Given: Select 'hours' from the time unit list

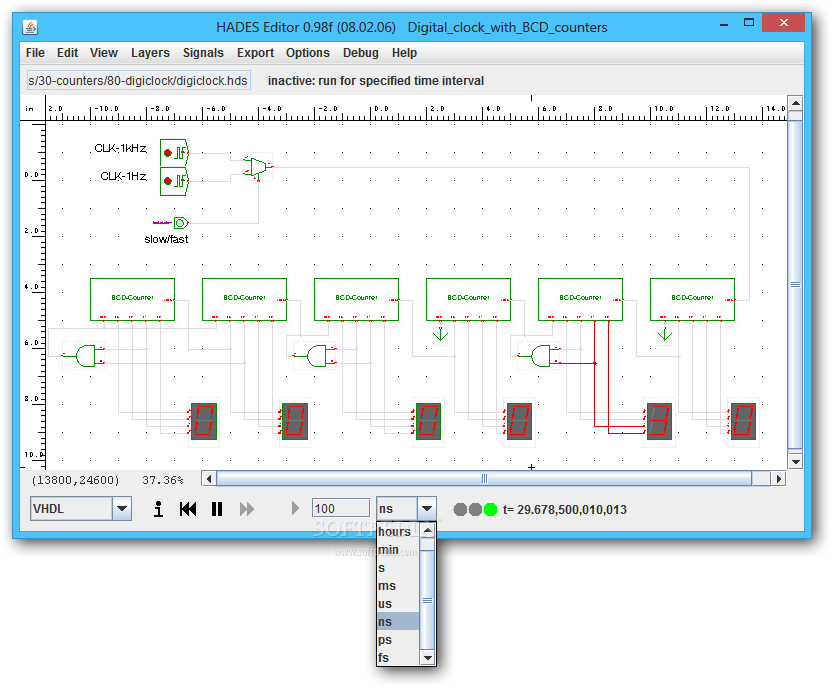Looking at the screenshot, I should click(398, 532).
